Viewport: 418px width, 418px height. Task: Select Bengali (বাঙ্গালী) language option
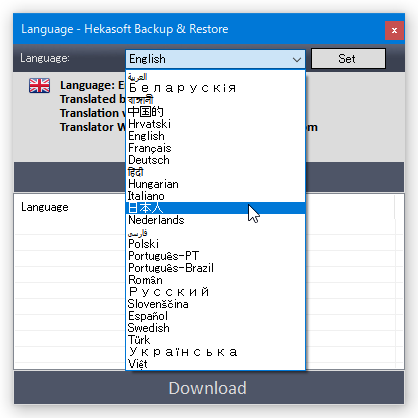pos(215,100)
